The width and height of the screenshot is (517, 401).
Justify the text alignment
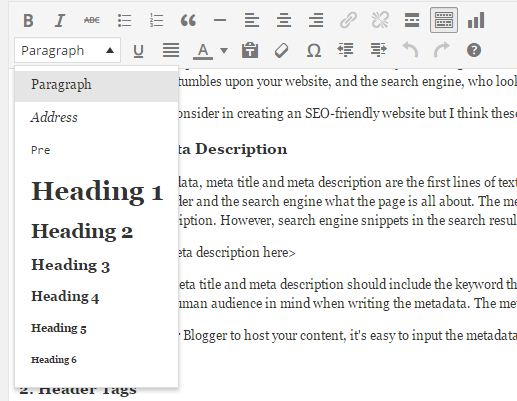click(x=171, y=51)
